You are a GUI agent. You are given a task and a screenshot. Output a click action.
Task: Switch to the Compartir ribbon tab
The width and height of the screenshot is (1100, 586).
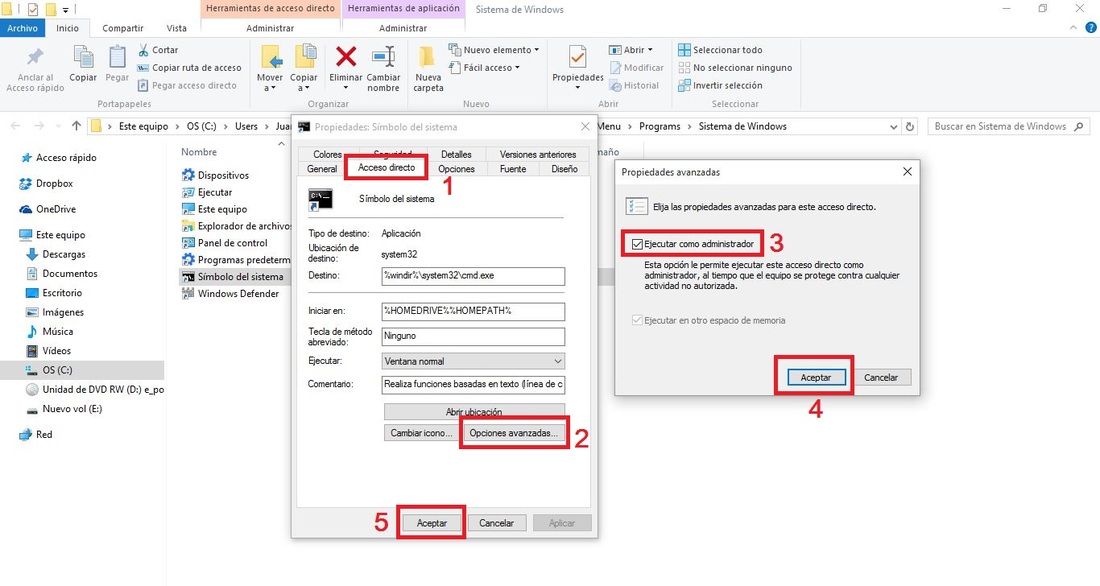coord(123,28)
